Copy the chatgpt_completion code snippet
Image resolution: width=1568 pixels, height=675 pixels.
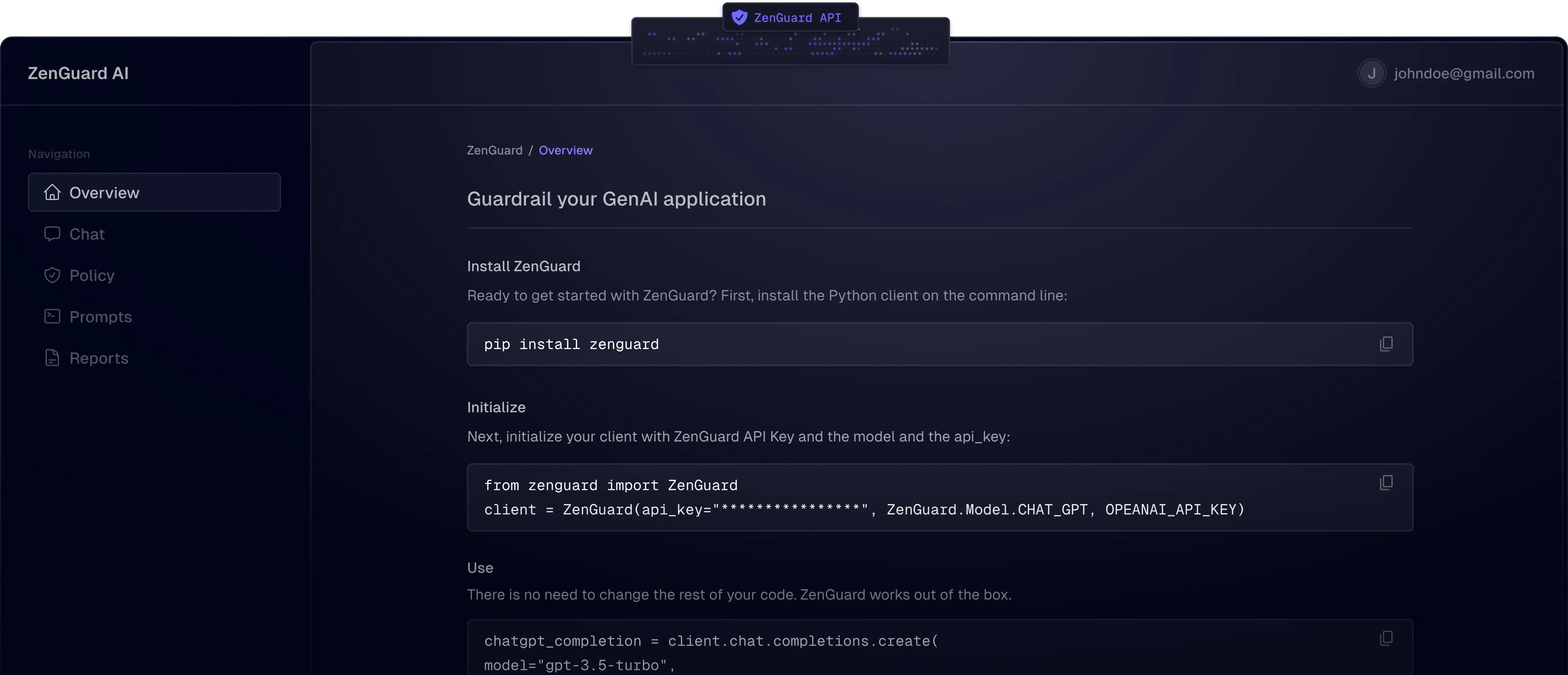pyautogui.click(x=1386, y=638)
